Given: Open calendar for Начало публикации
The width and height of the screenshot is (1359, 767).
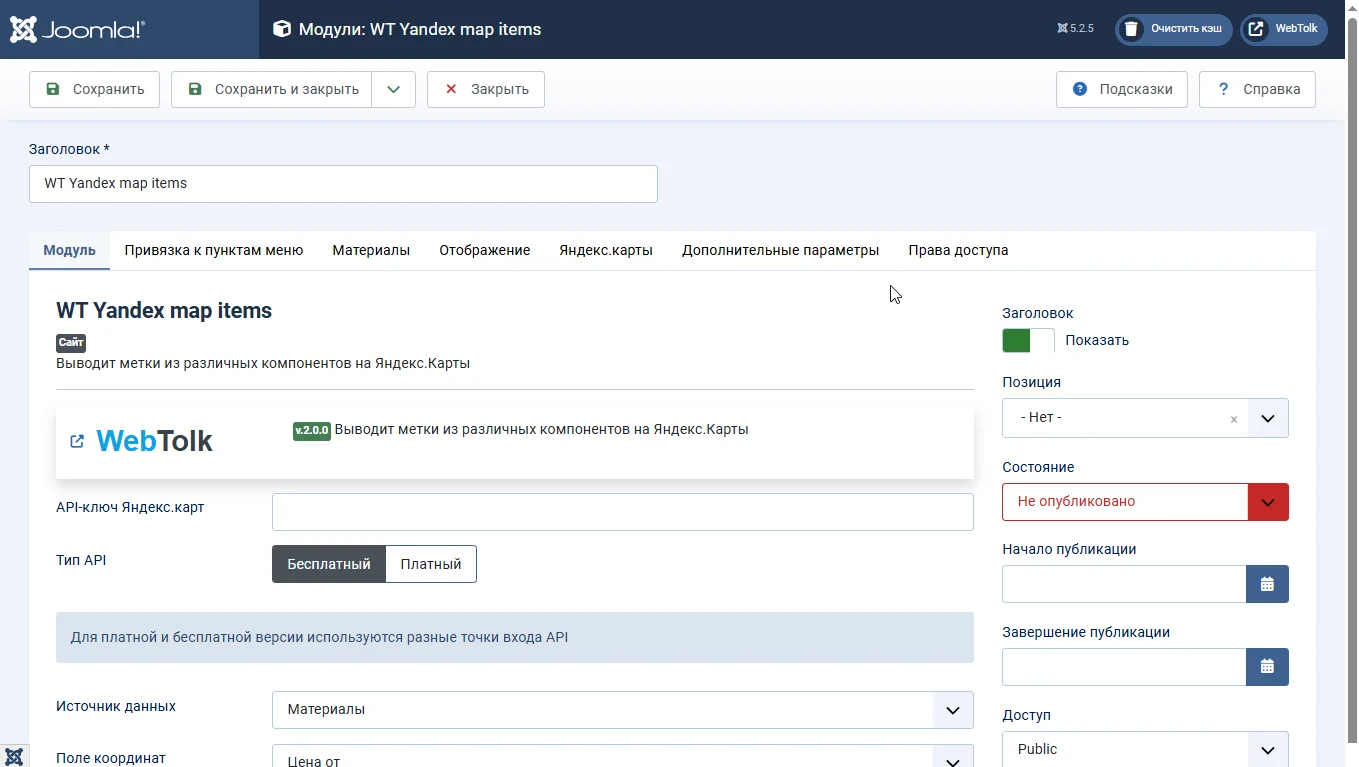Looking at the screenshot, I should coord(1267,584).
